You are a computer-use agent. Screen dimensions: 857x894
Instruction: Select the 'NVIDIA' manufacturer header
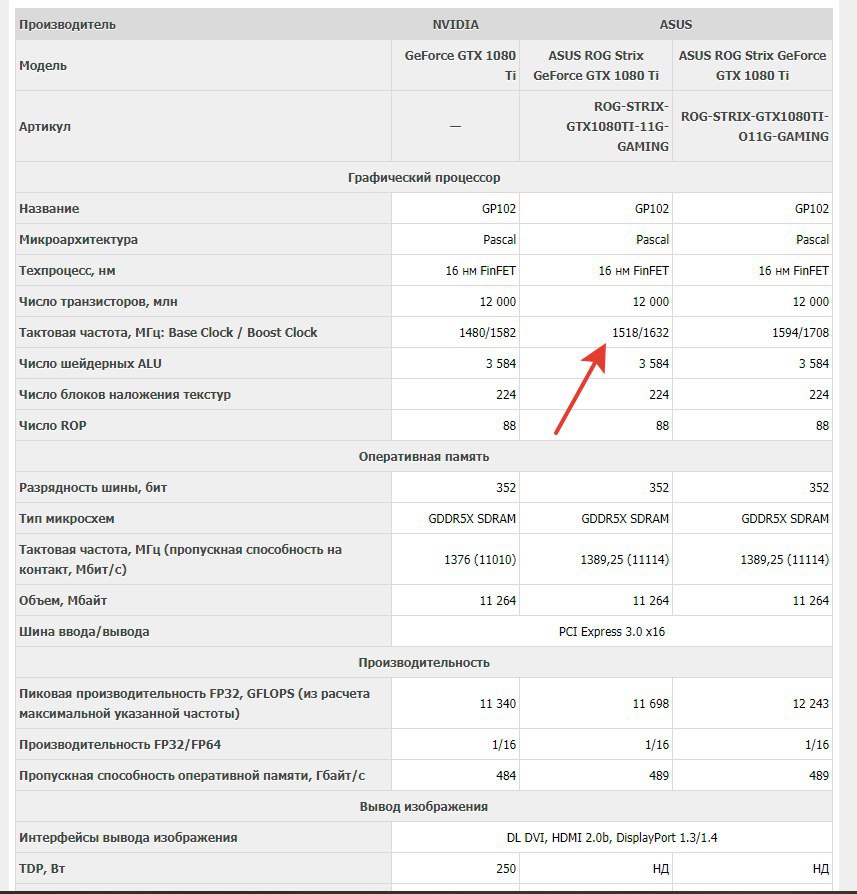coord(455,25)
